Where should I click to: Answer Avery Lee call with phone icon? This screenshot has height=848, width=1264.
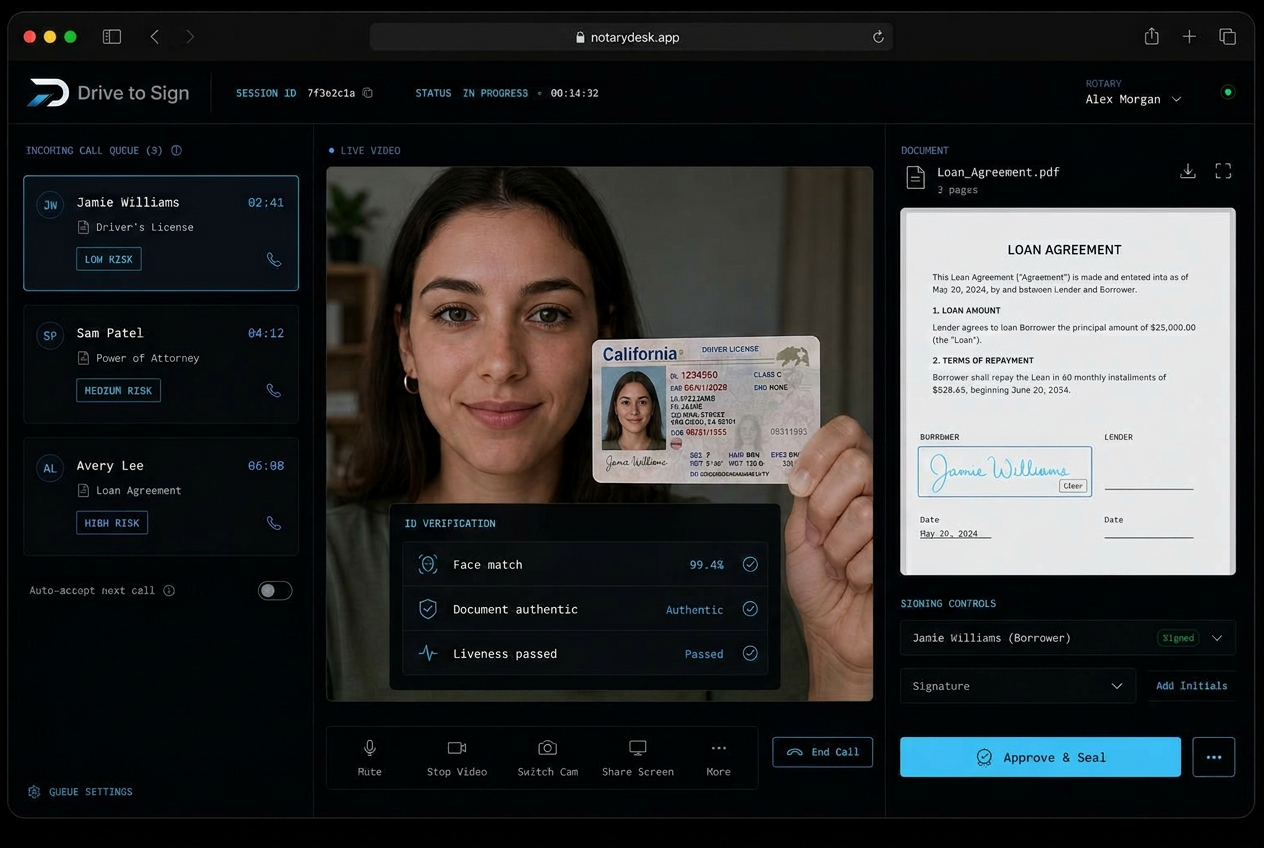(x=274, y=523)
